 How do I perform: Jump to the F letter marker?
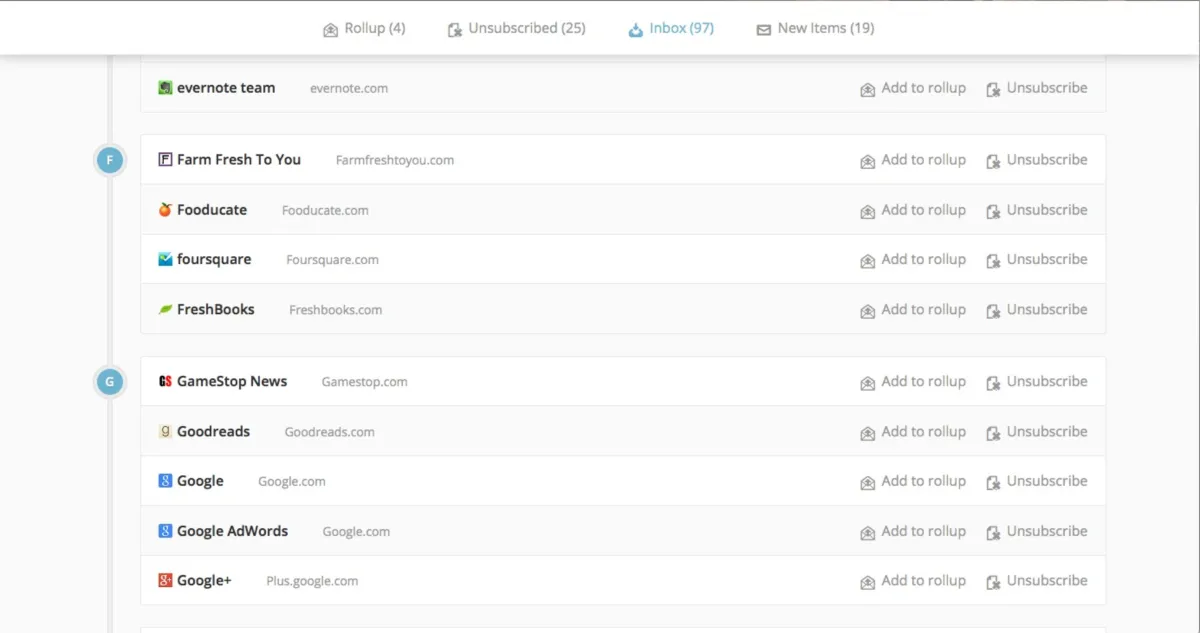110,160
